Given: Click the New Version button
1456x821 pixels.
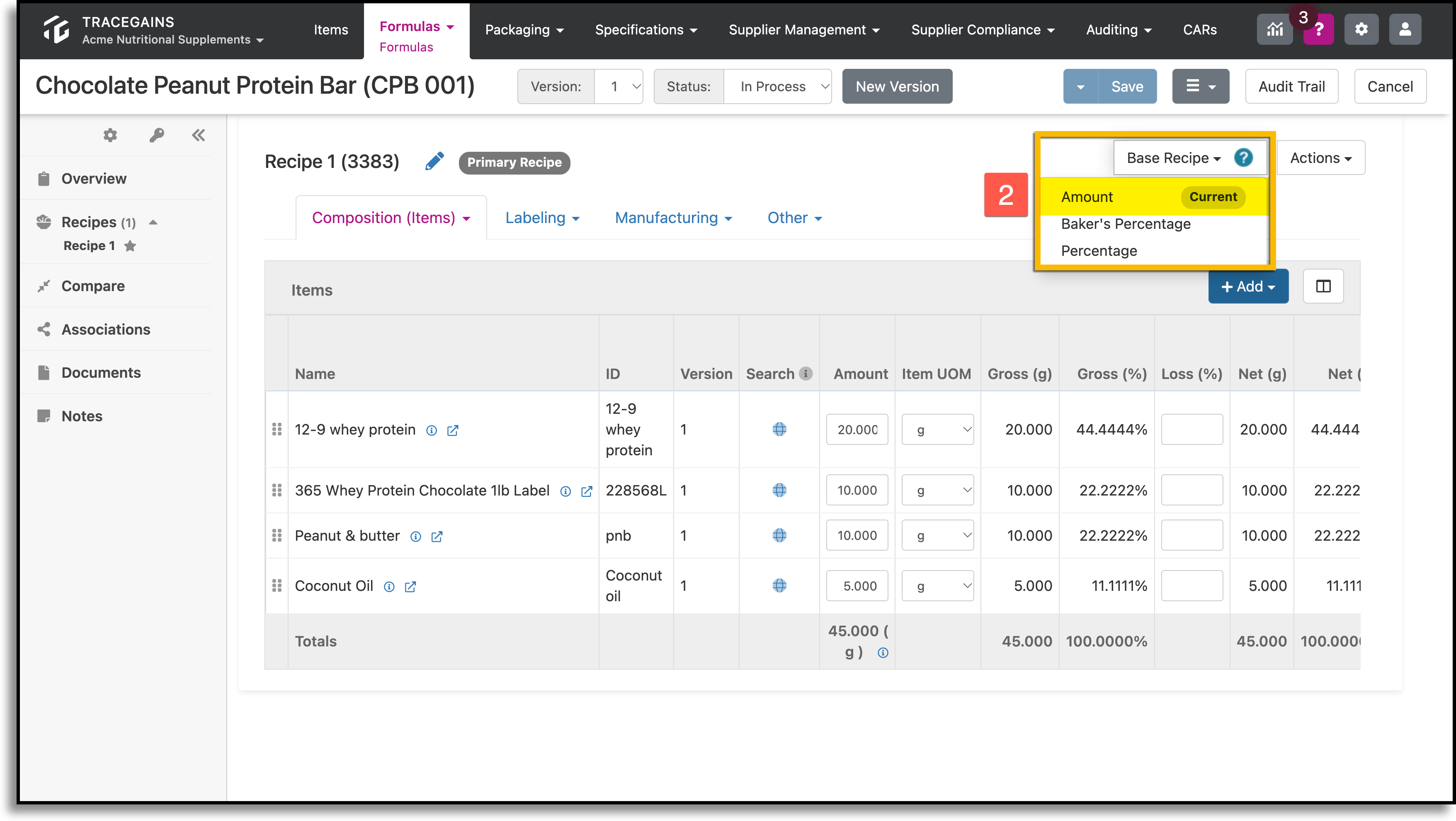Looking at the screenshot, I should [897, 87].
